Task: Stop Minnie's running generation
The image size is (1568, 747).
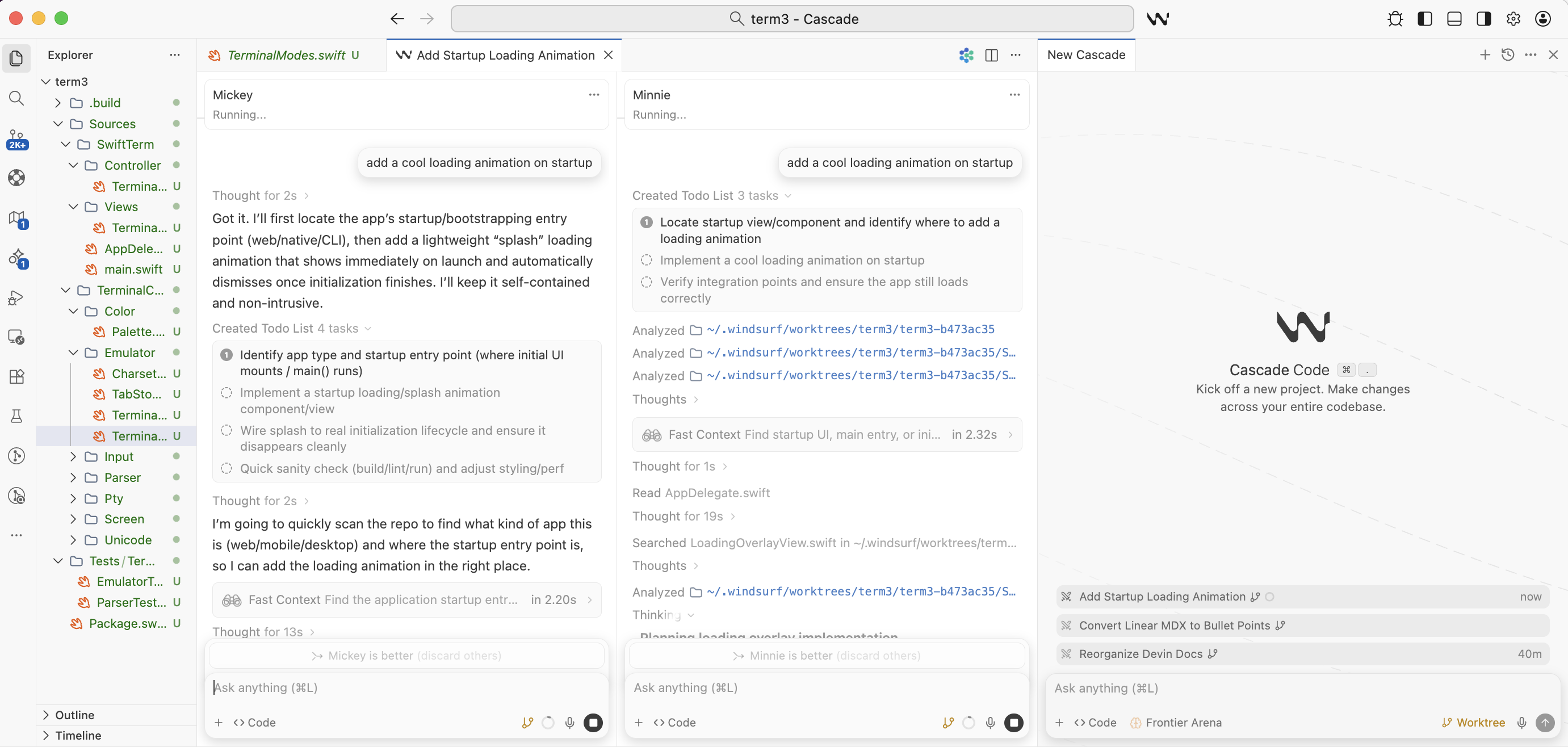Action: click(1013, 722)
